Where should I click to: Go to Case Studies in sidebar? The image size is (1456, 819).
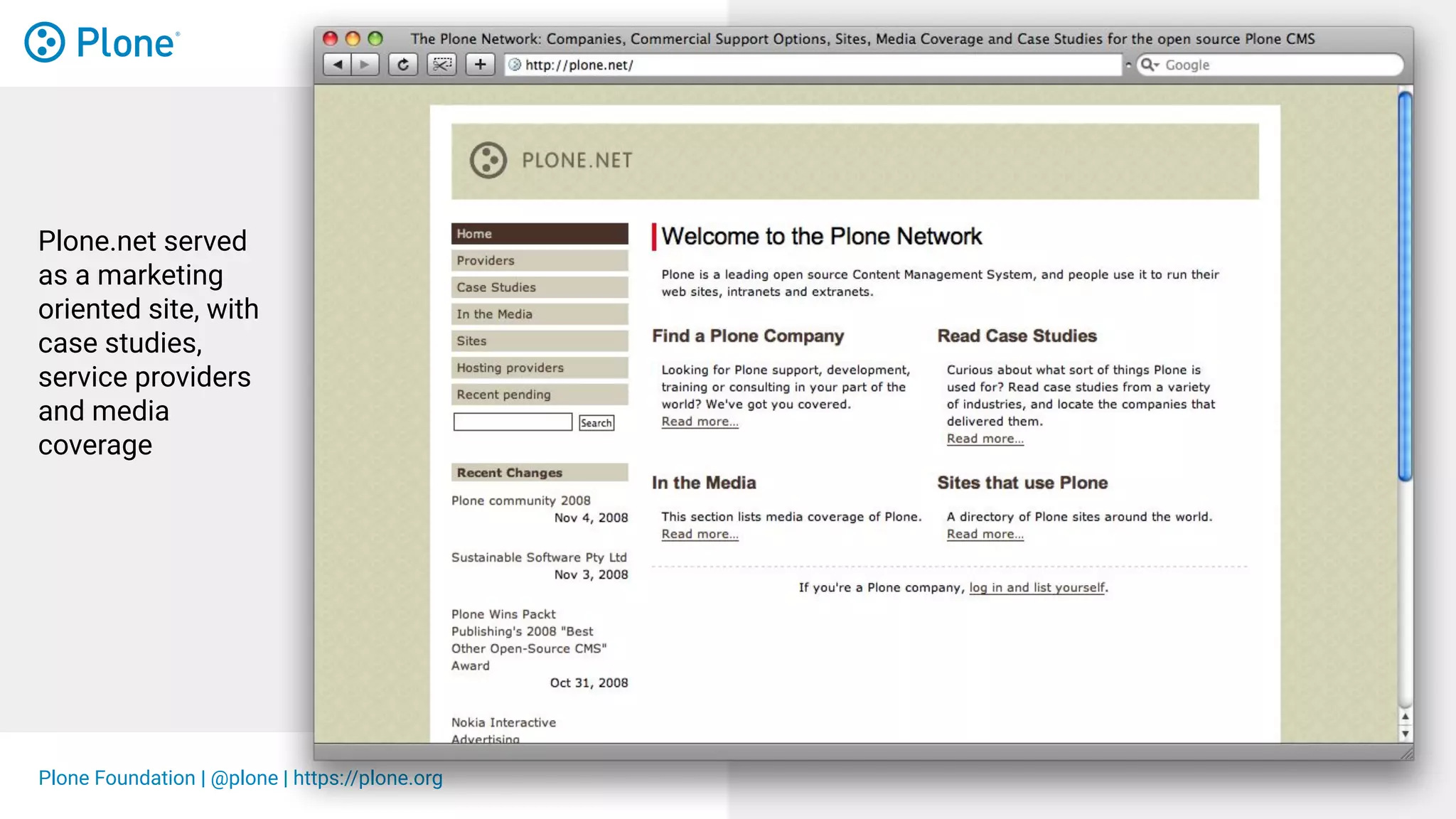tap(540, 287)
